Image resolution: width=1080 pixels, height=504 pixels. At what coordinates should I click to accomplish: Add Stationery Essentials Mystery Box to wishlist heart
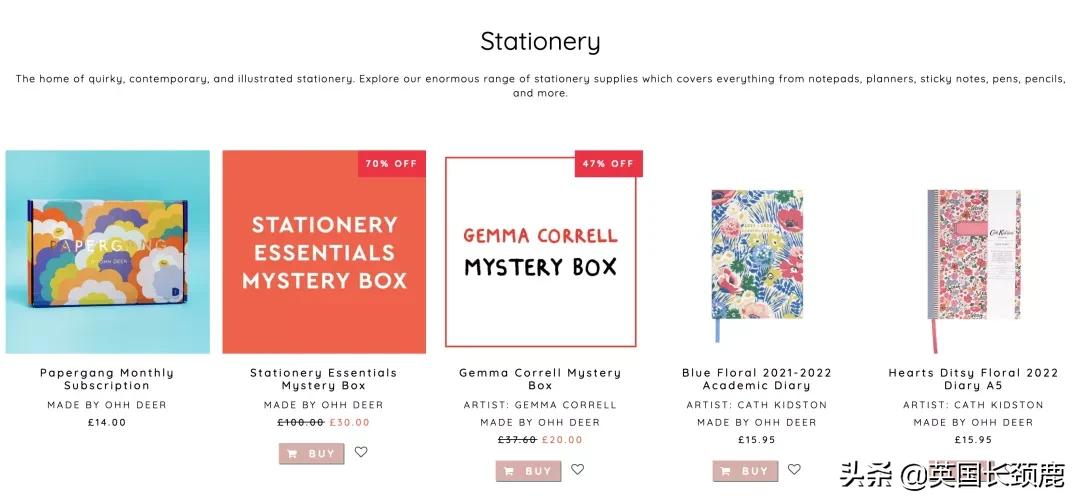(361, 452)
